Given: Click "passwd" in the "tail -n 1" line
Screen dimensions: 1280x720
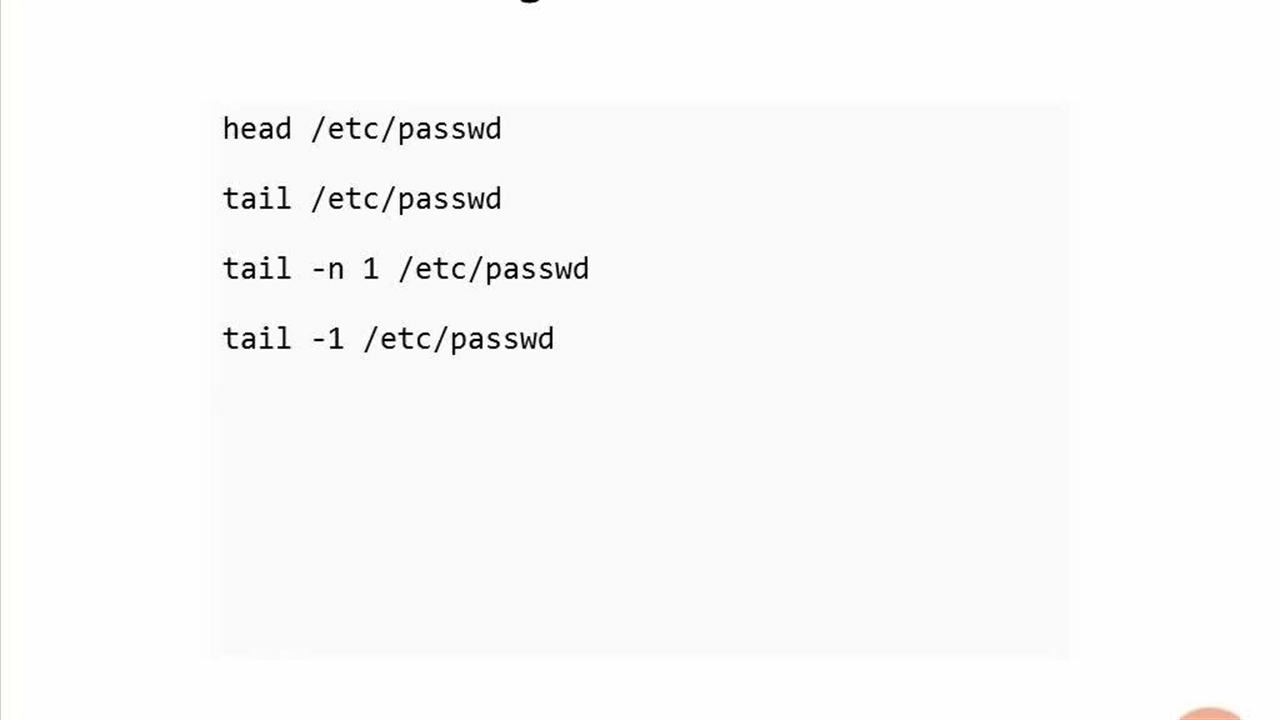Looking at the screenshot, I should 537,271.
